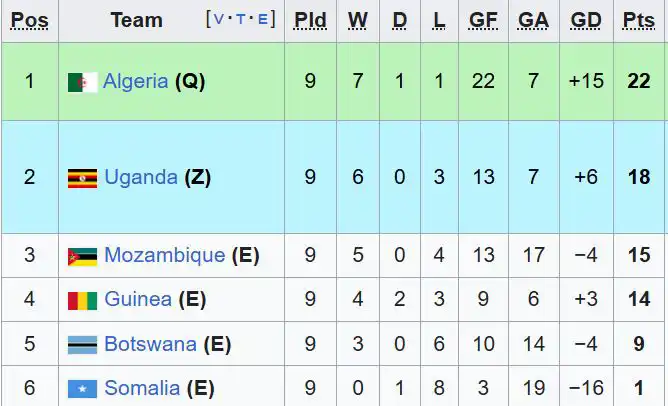Screen dimensions: 668x406
Task: Visit the Somalia team link
Action: click(141, 388)
